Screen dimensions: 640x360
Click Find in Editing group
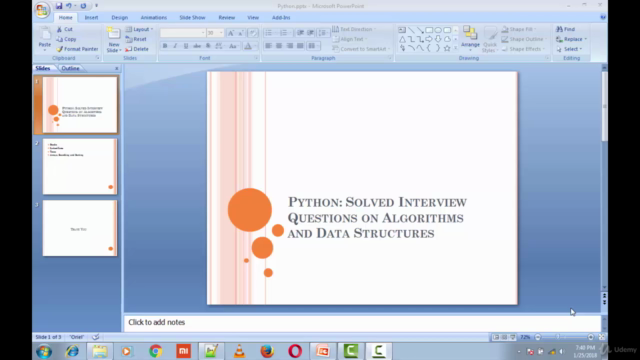pyautogui.click(x=565, y=29)
